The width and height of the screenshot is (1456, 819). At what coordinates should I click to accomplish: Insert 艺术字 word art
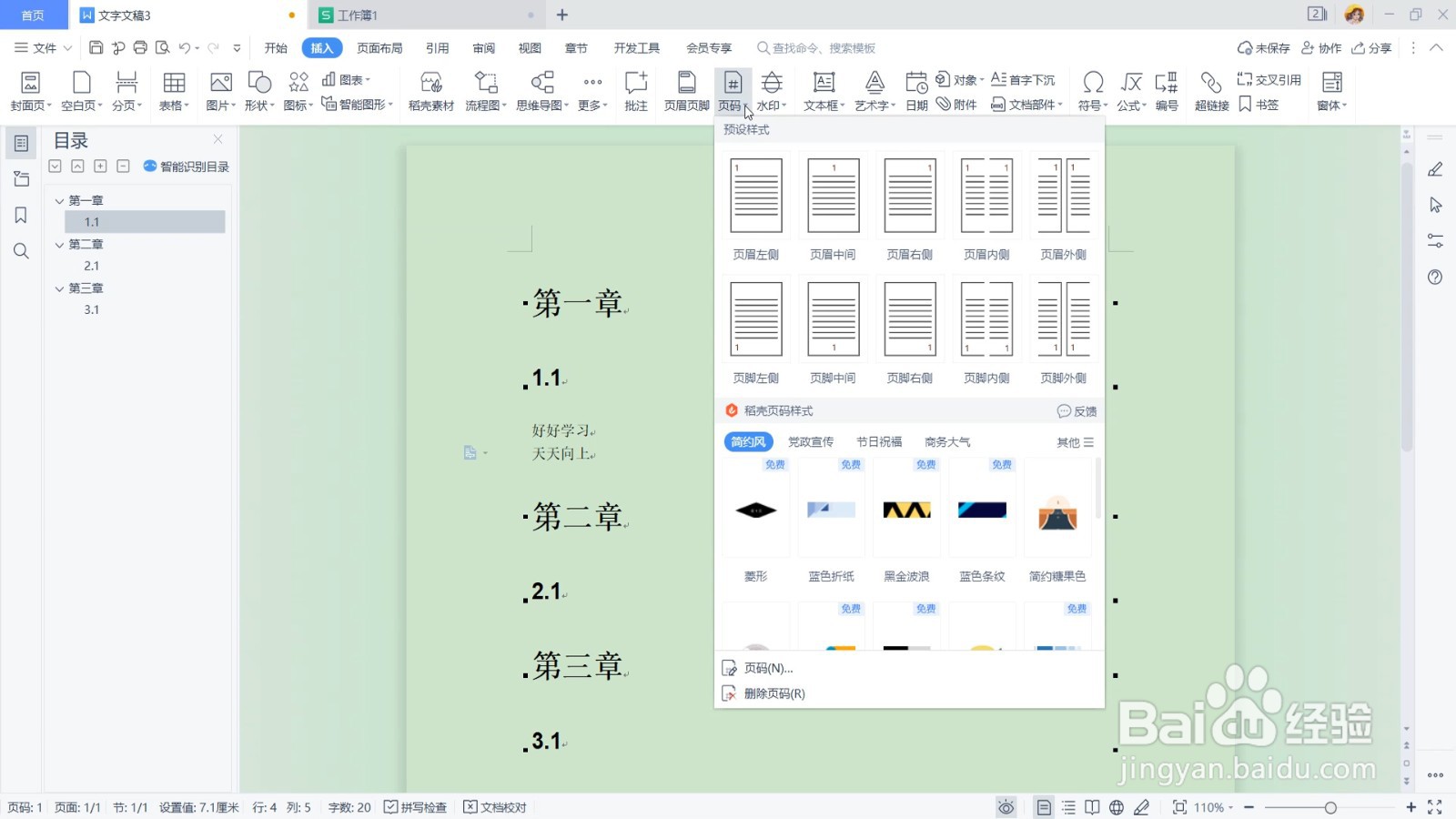pyautogui.click(x=875, y=92)
